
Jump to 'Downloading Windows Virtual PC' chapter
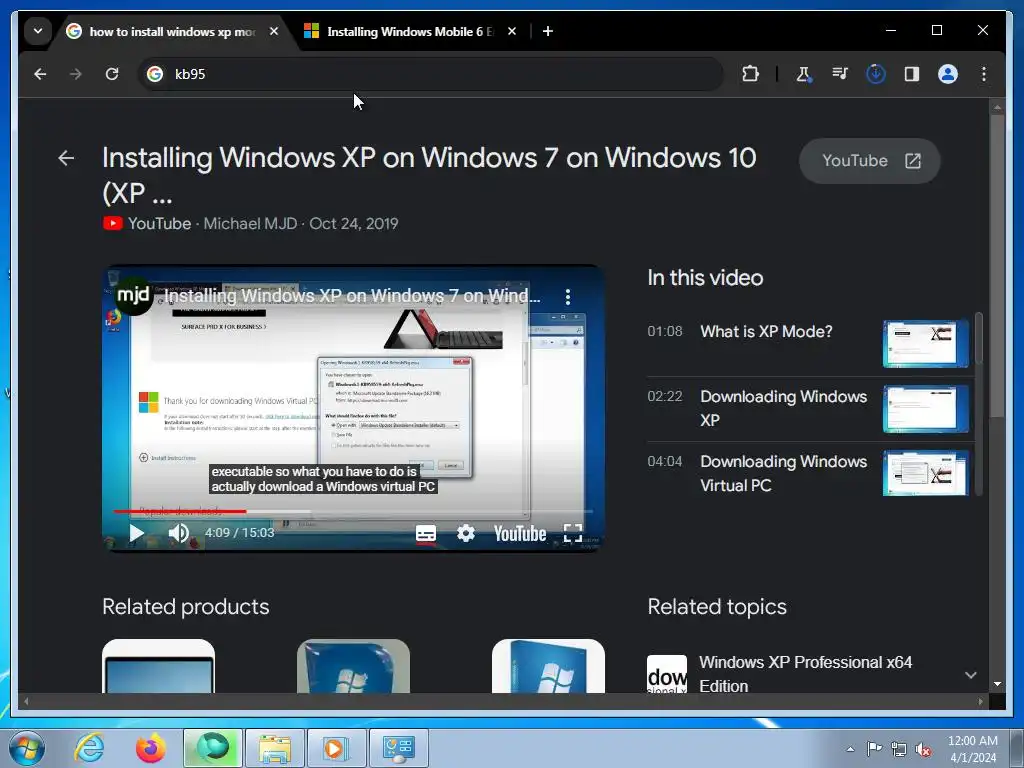784,473
